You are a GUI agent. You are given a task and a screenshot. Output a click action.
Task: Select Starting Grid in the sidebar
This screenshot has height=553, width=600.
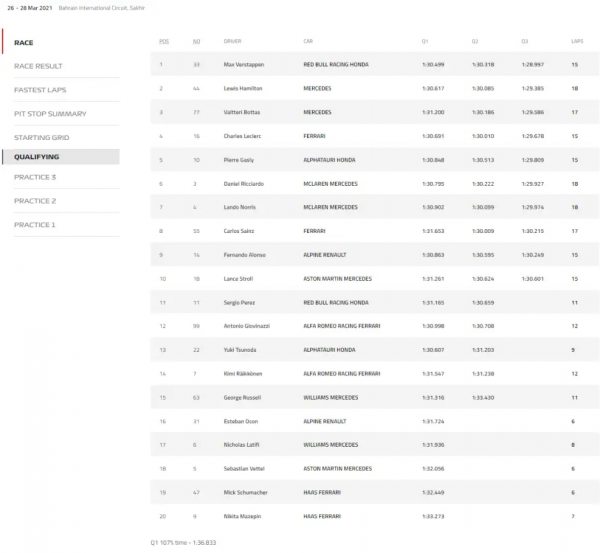42,137
